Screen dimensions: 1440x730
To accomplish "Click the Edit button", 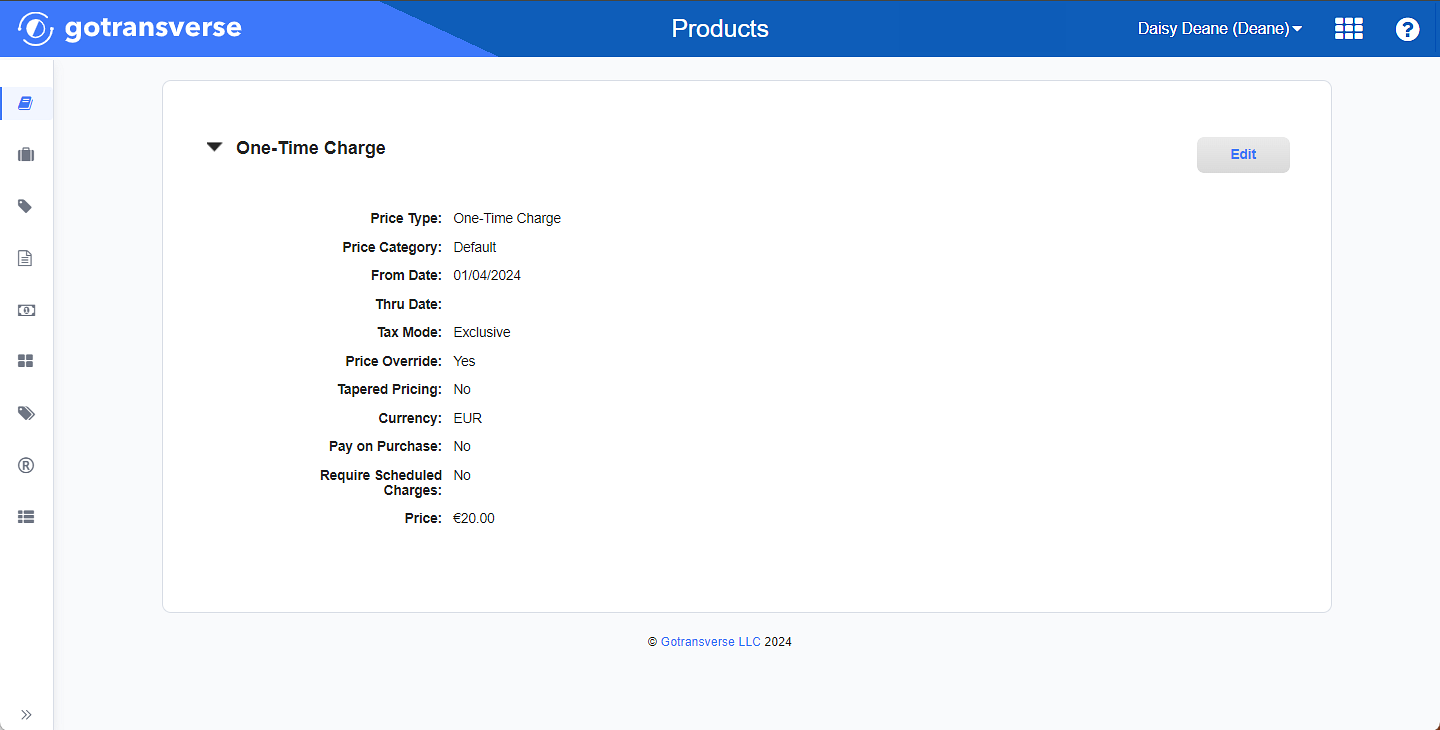I will 1243,155.
